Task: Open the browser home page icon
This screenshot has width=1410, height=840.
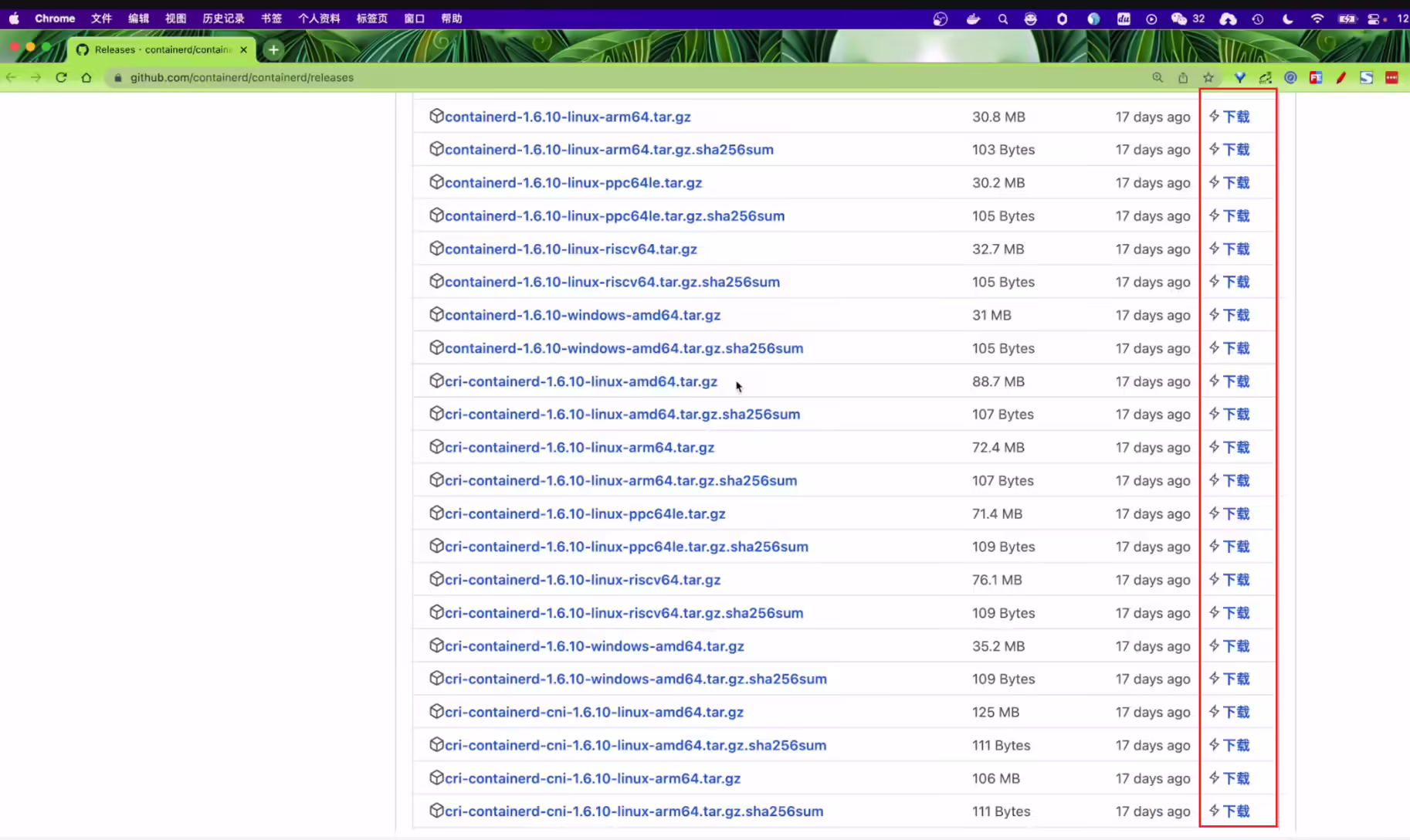Action: [x=86, y=77]
